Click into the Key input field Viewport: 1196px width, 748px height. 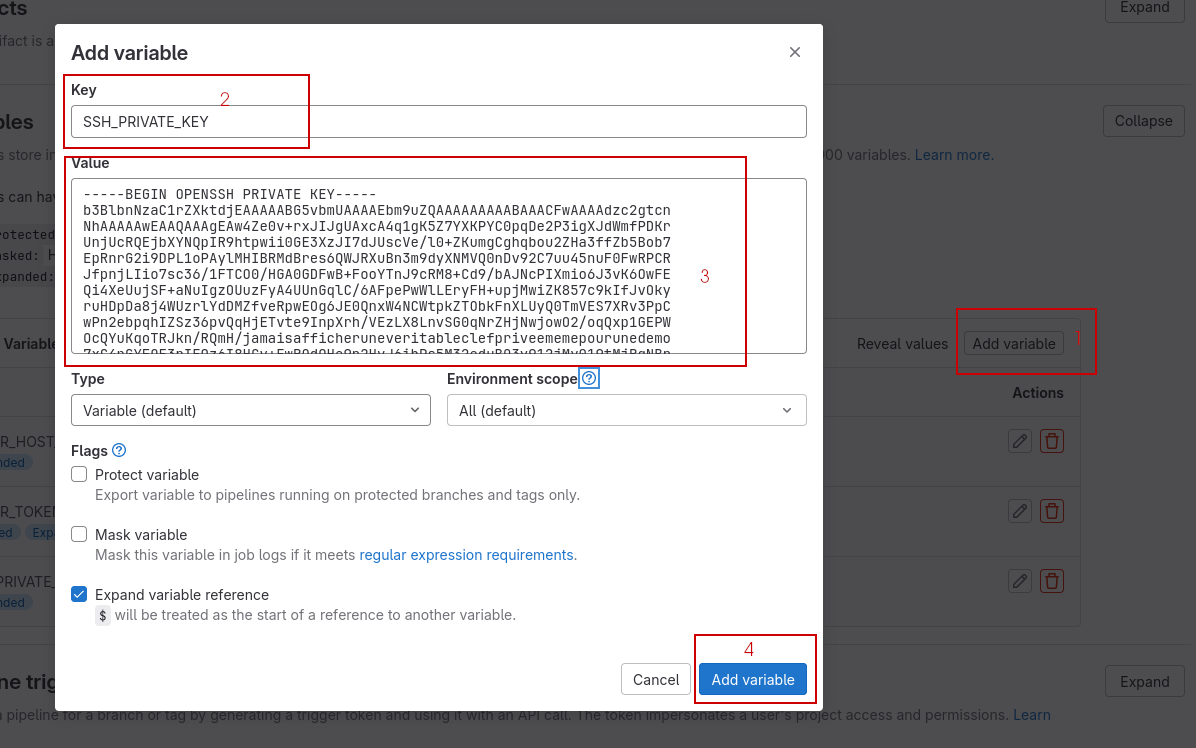coord(438,121)
